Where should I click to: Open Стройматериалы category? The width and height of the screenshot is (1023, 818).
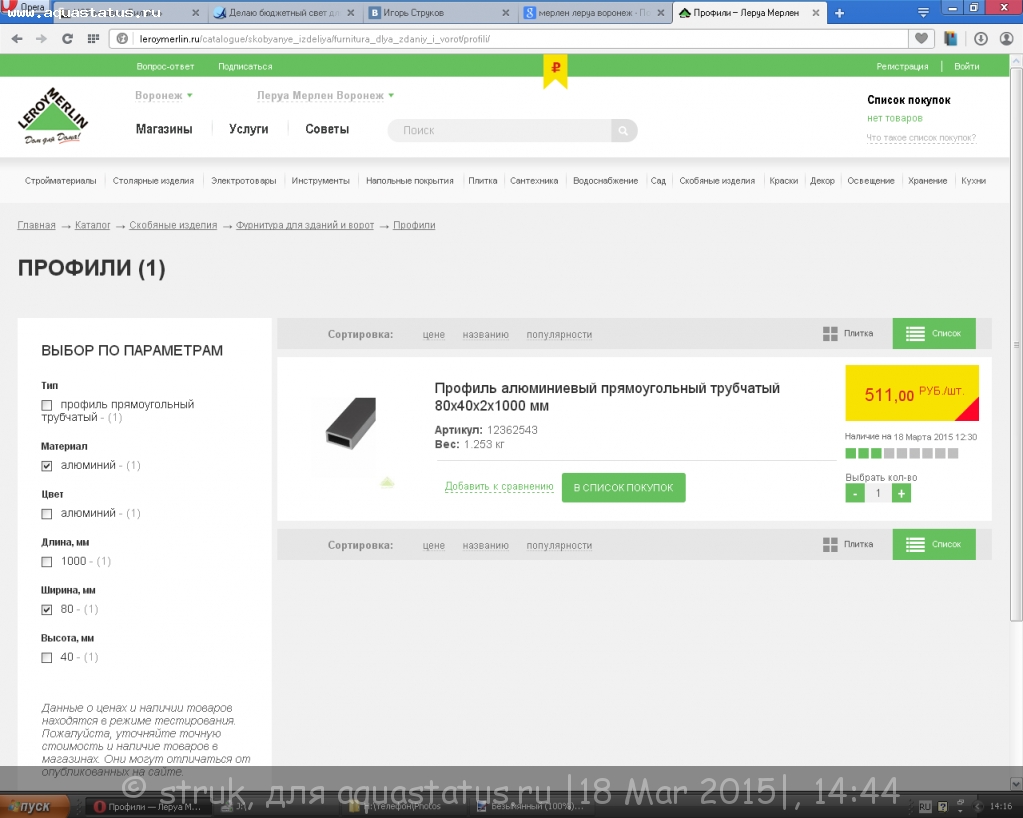coord(61,181)
